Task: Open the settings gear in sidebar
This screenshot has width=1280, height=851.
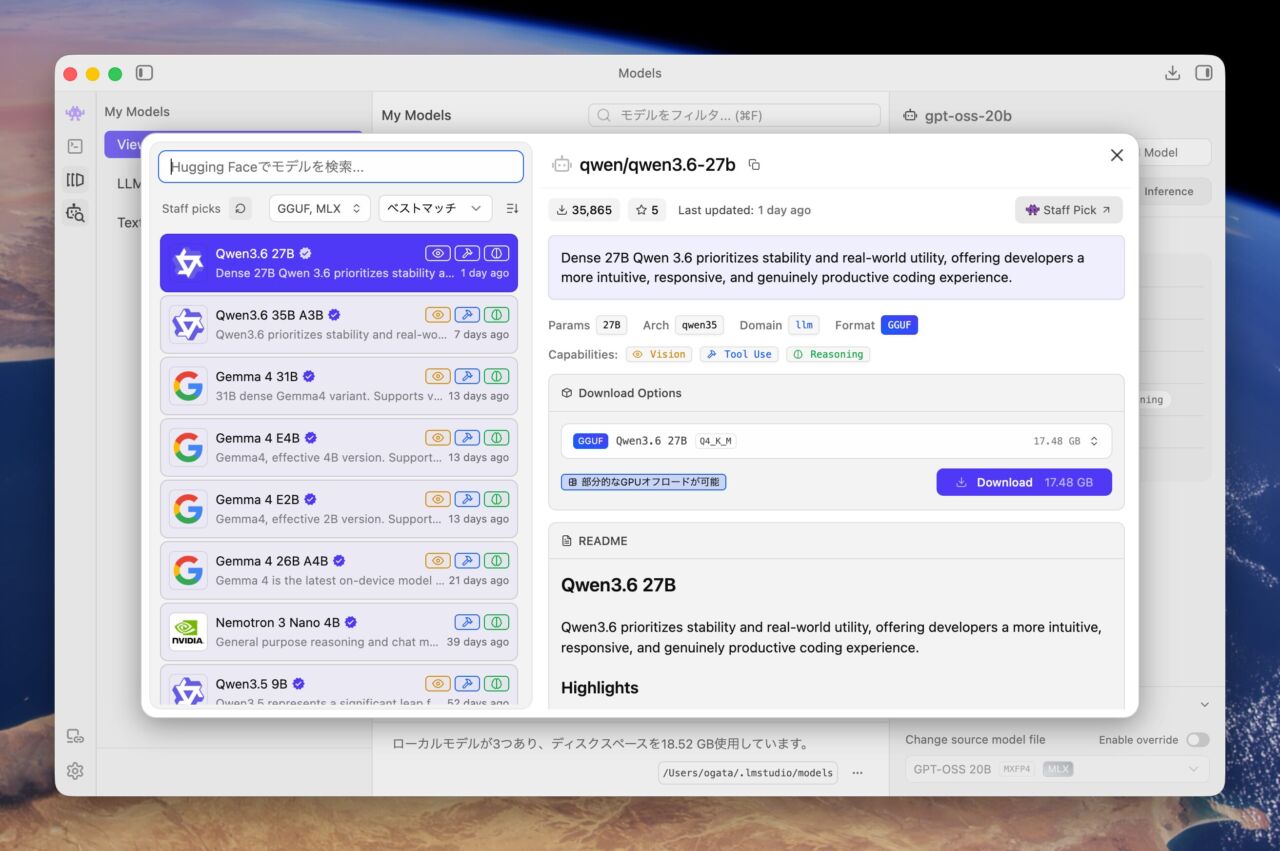Action: pyautogui.click(x=75, y=771)
